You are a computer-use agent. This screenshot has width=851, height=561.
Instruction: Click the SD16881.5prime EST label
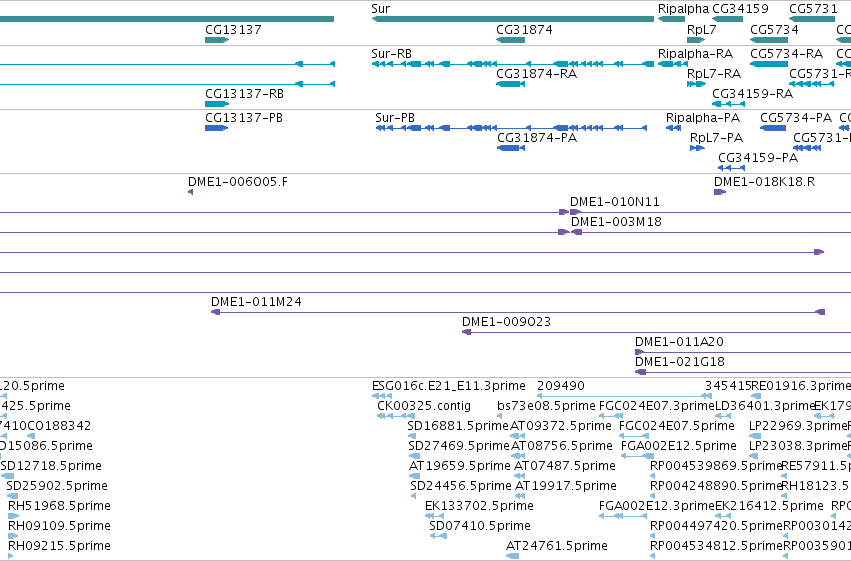(458, 426)
